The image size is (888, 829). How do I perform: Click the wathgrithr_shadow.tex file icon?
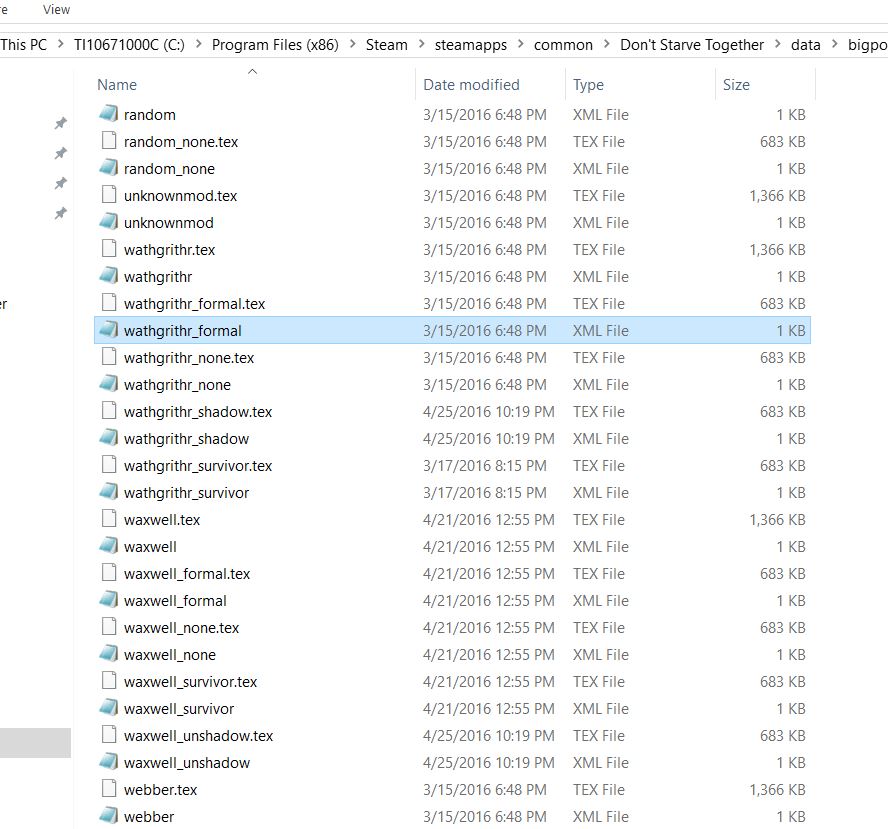[x=109, y=412]
